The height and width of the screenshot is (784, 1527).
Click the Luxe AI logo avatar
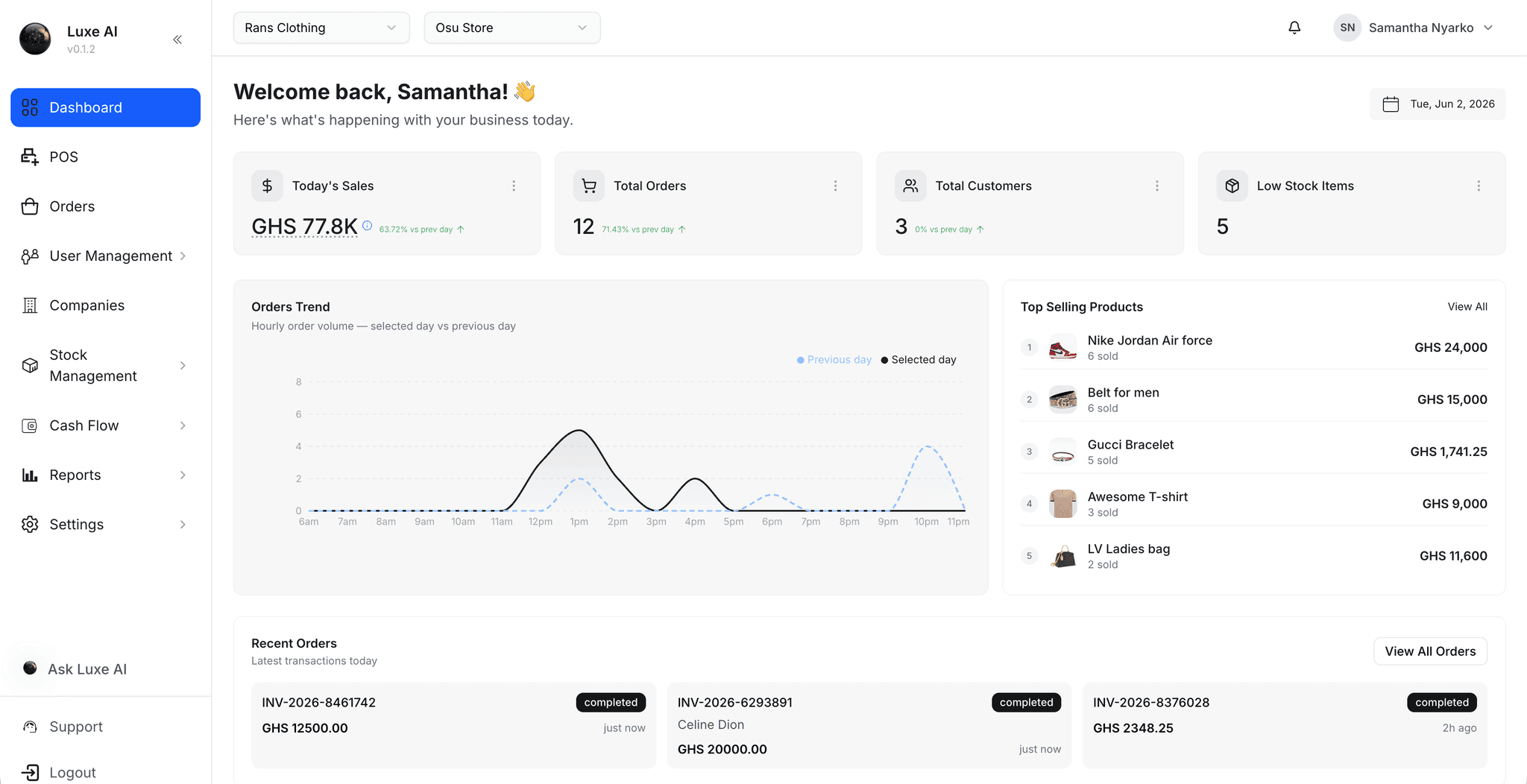pos(35,39)
